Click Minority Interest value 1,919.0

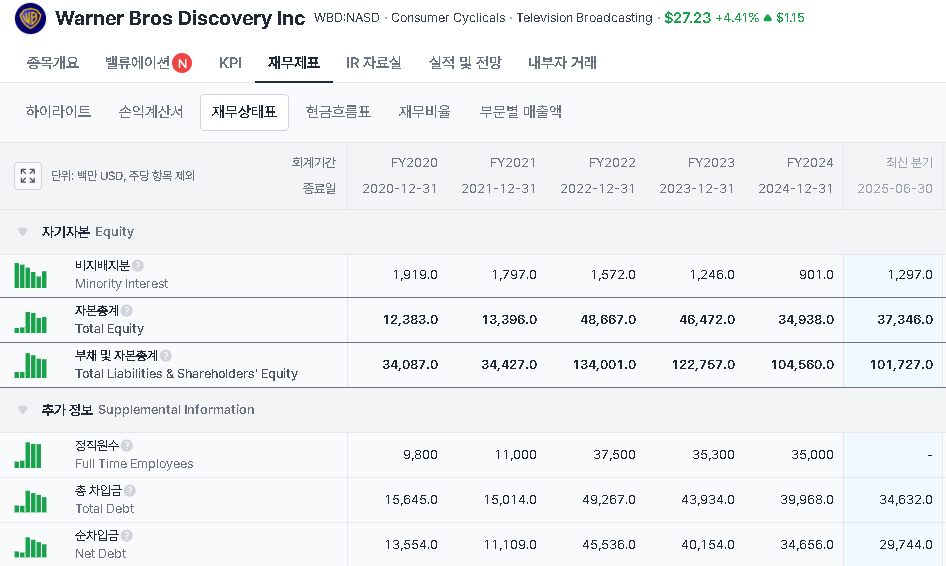pos(415,275)
